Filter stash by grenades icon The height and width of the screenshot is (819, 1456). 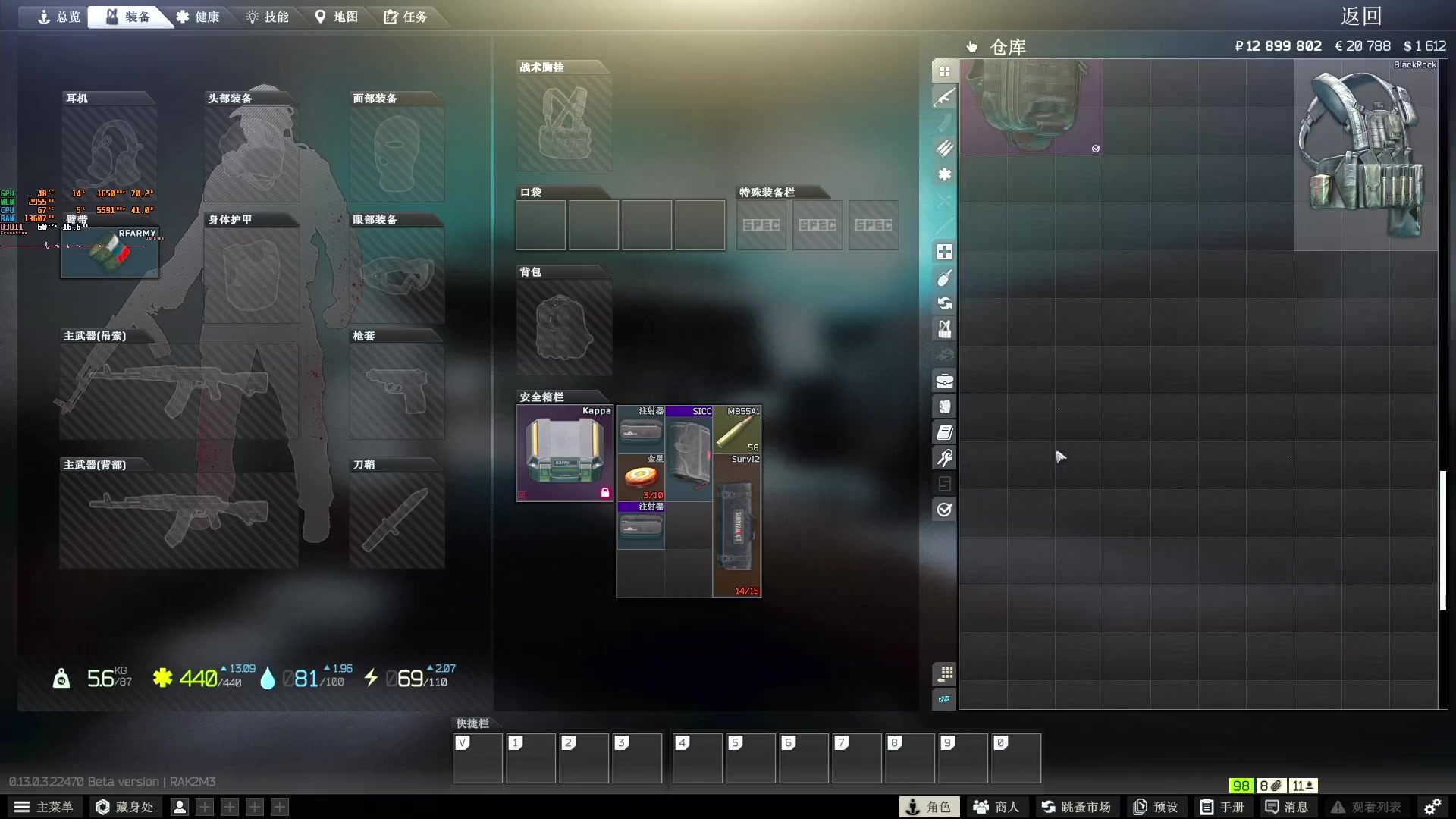(944, 278)
